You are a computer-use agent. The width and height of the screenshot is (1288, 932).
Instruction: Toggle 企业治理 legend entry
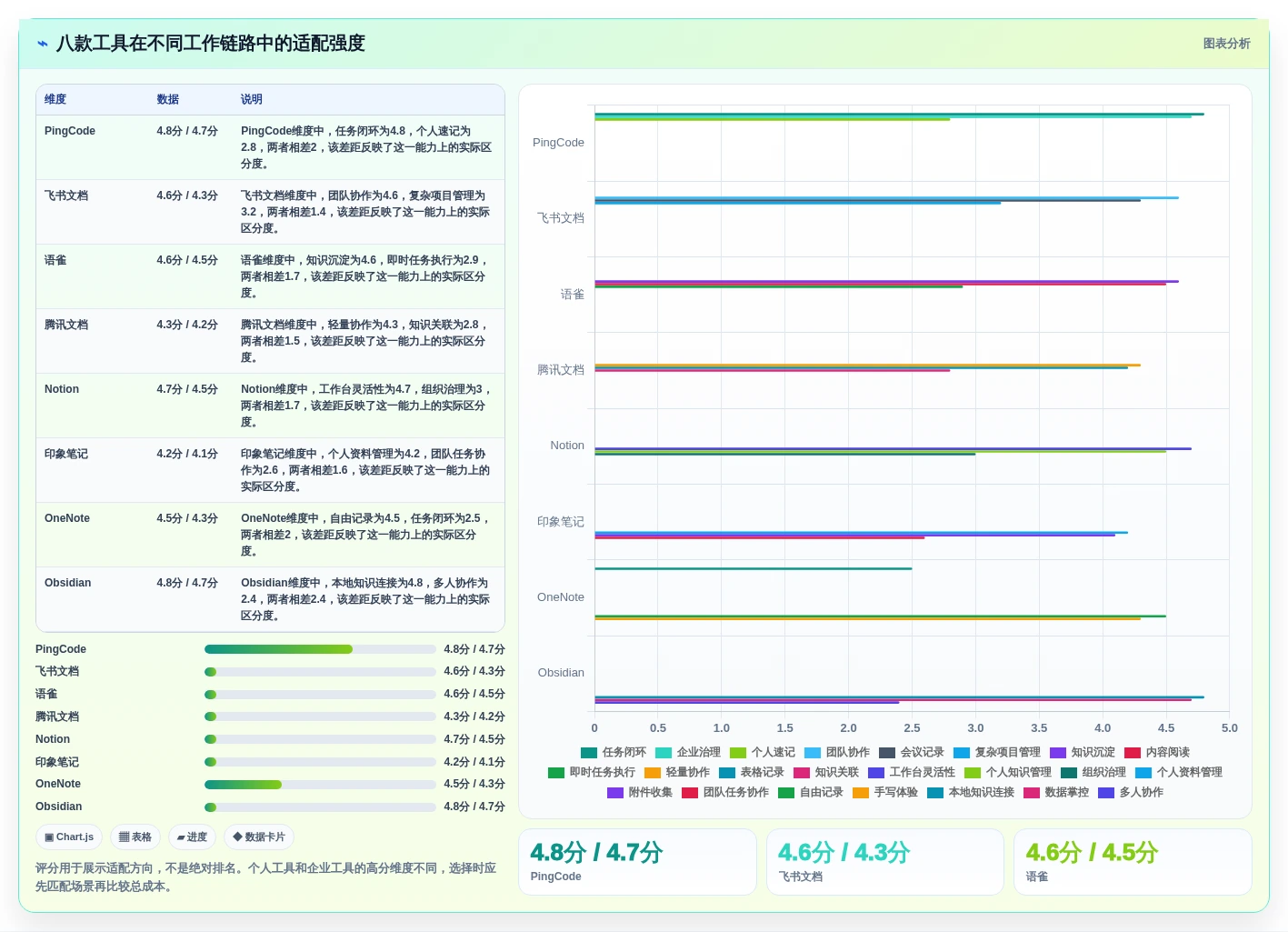coord(688,753)
